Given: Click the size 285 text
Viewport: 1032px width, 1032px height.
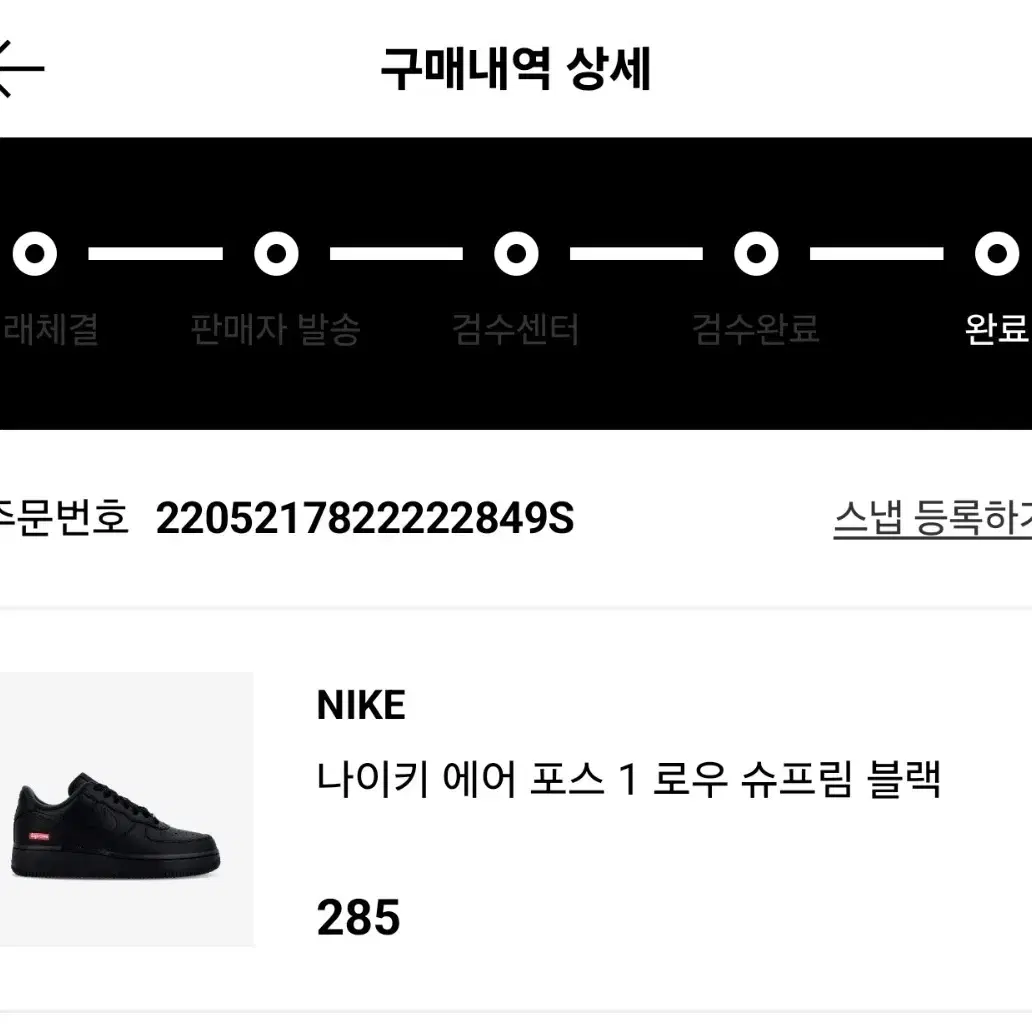Looking at the screenshot, I should pos(358,917).
